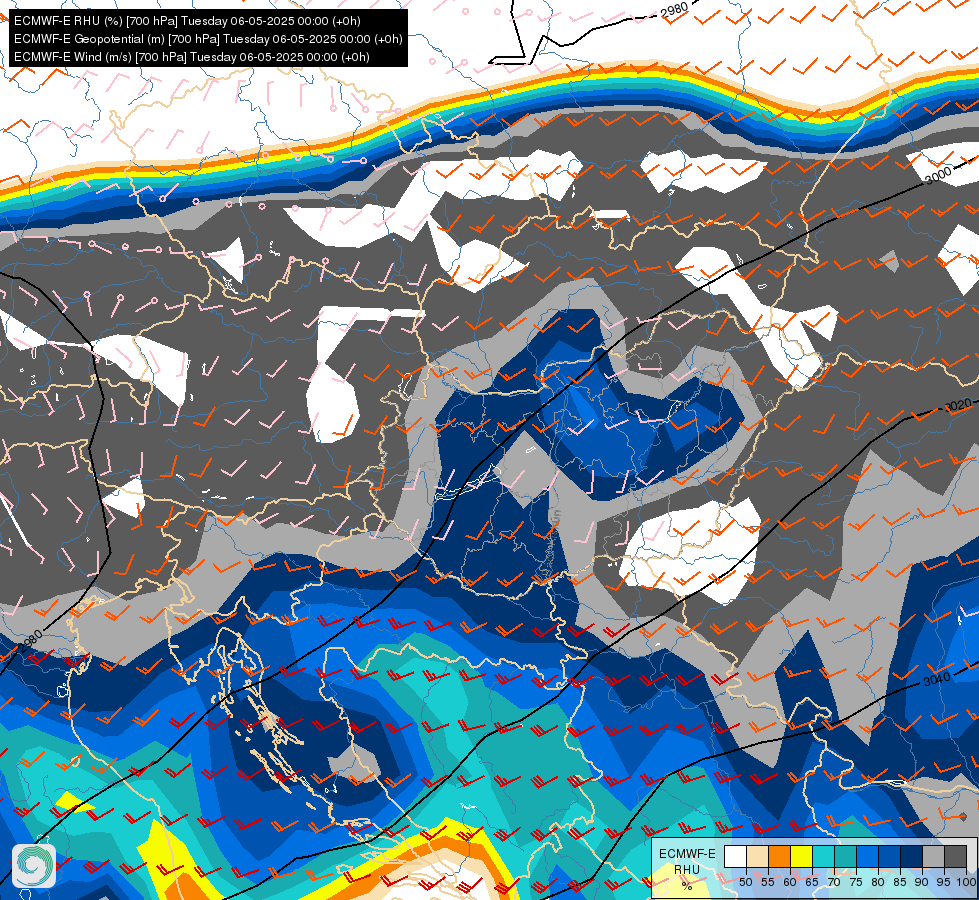Click the legend value 100

point(967,882)
